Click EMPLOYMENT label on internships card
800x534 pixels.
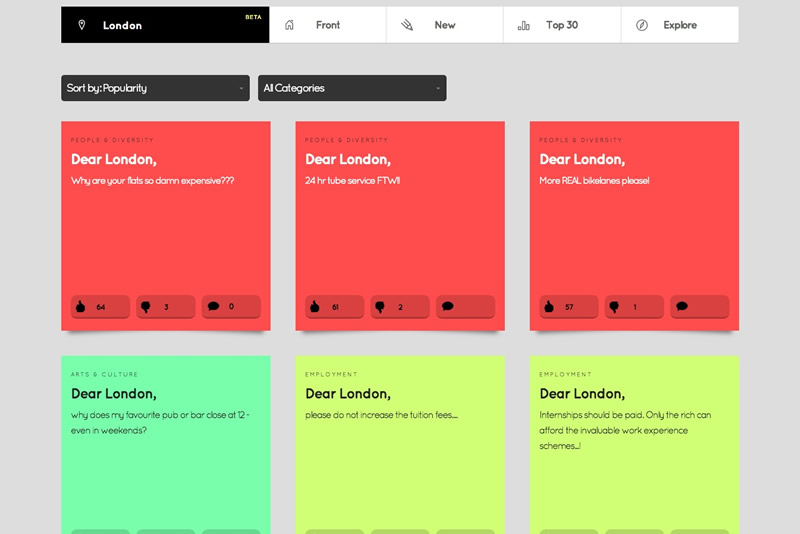pos(565,374)
